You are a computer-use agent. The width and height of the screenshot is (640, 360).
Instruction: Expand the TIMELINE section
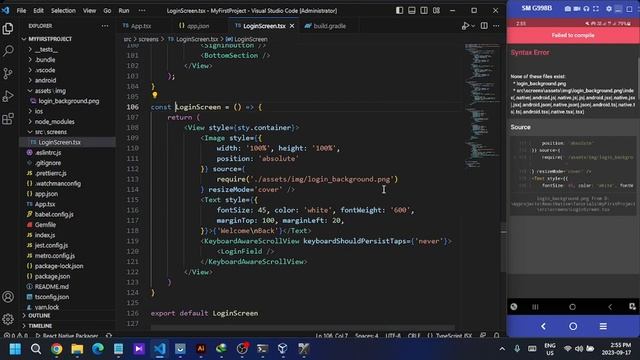tap(40, 326)
